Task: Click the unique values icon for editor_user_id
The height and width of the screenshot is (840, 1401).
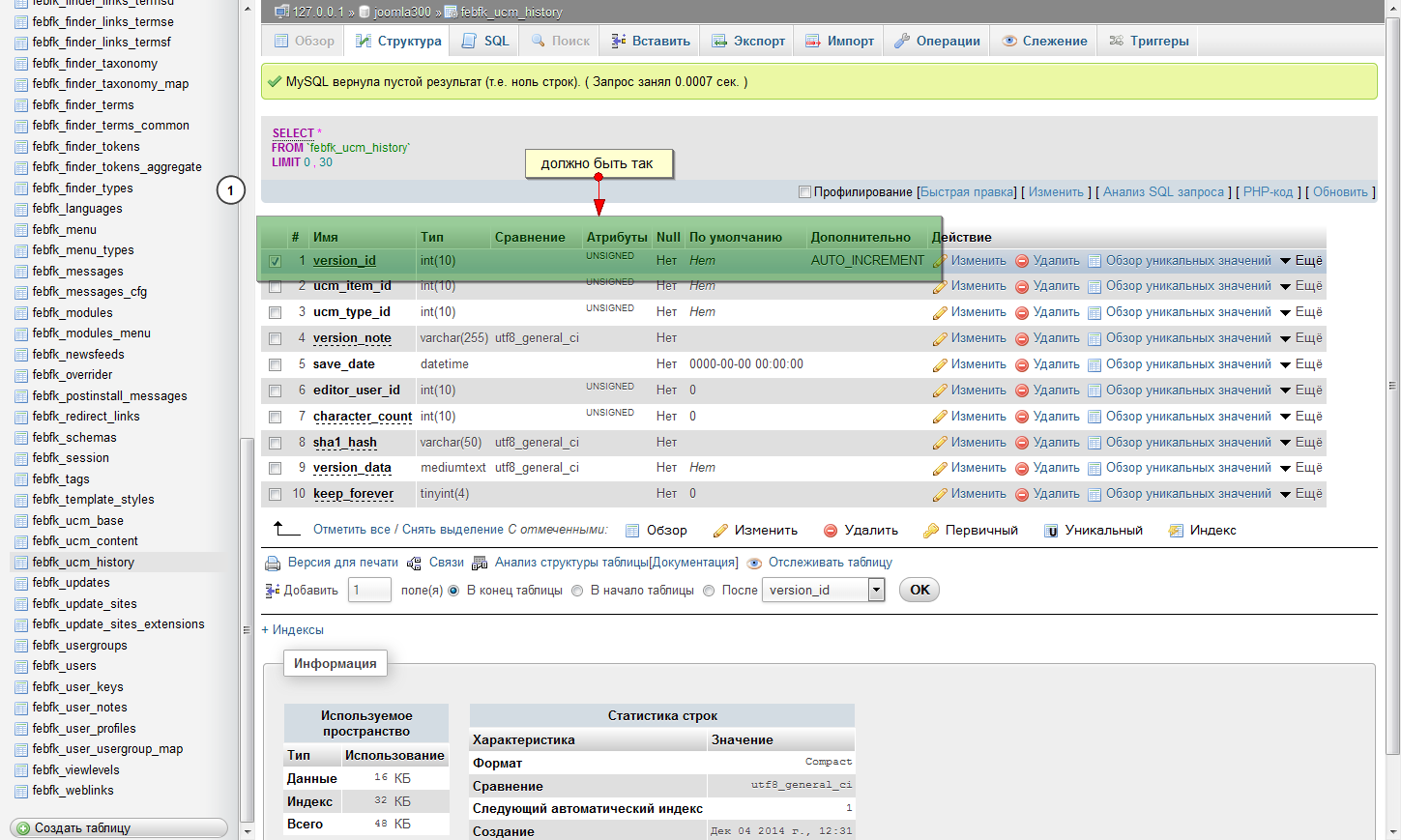Action: point(1095,391)
